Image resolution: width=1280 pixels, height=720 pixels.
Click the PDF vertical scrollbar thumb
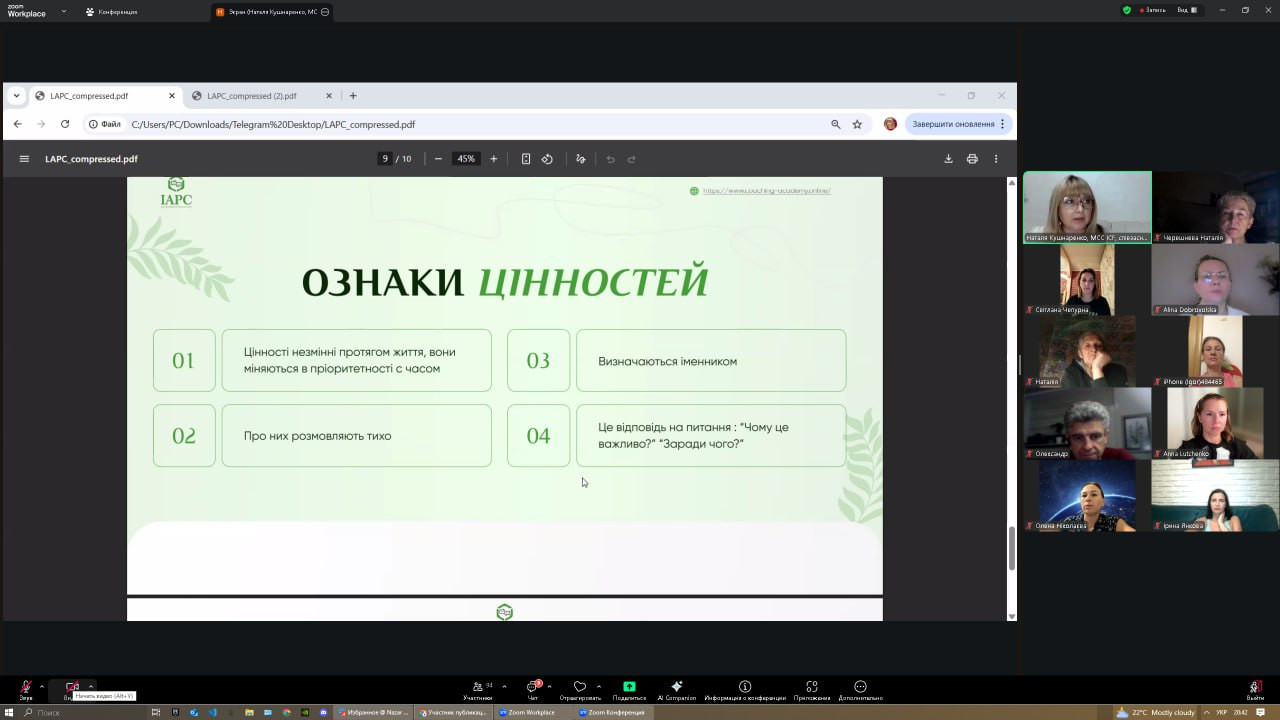pos(1011,548)
